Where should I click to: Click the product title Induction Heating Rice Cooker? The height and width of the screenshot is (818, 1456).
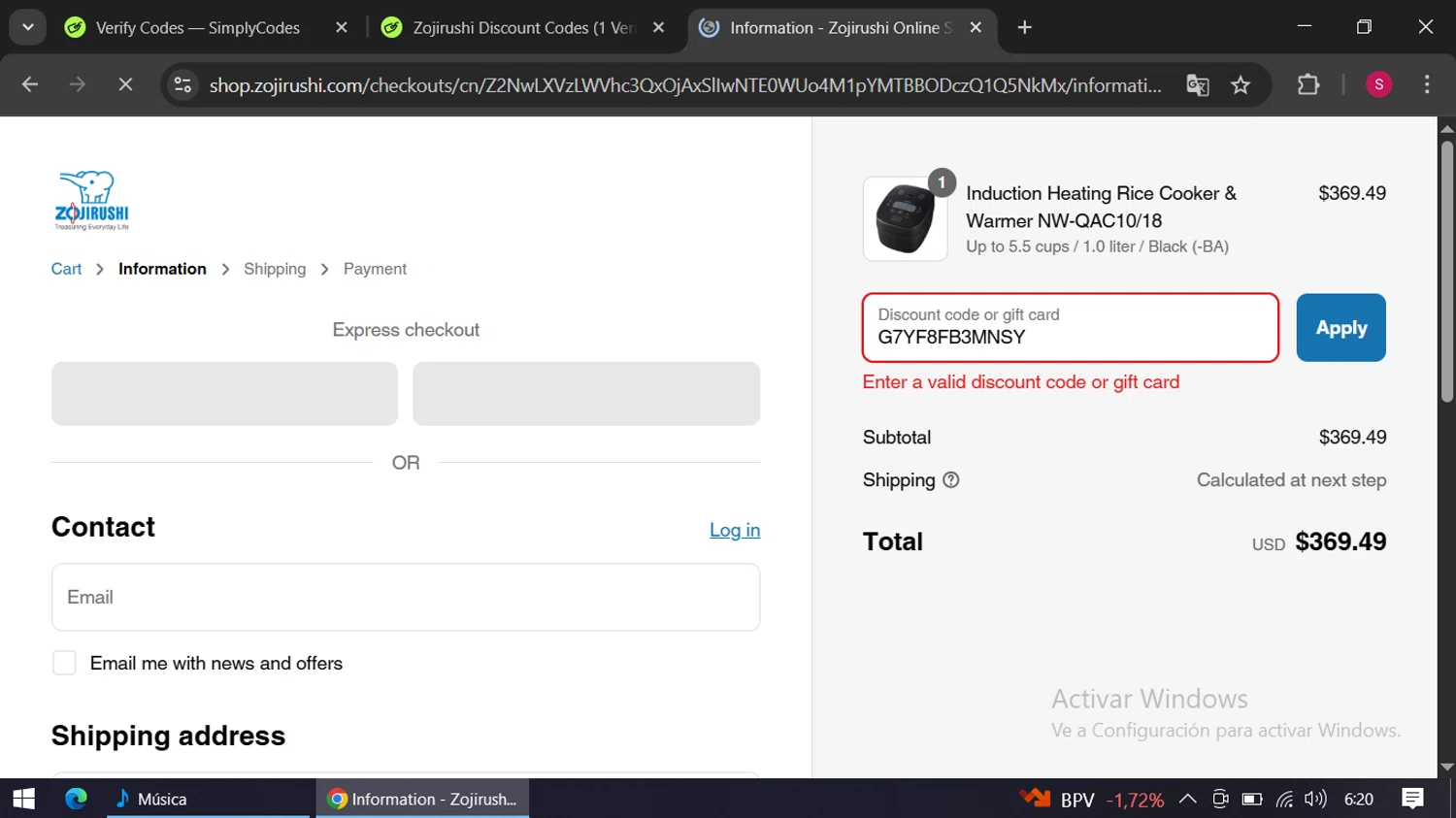coord(1101,207)
